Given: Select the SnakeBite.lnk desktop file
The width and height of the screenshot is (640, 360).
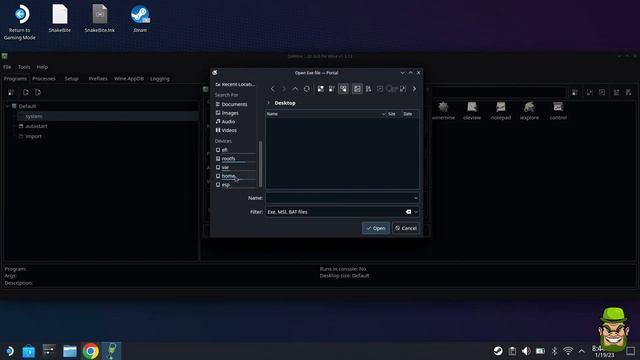Looking at the screenshot, I should click(100, 19).
